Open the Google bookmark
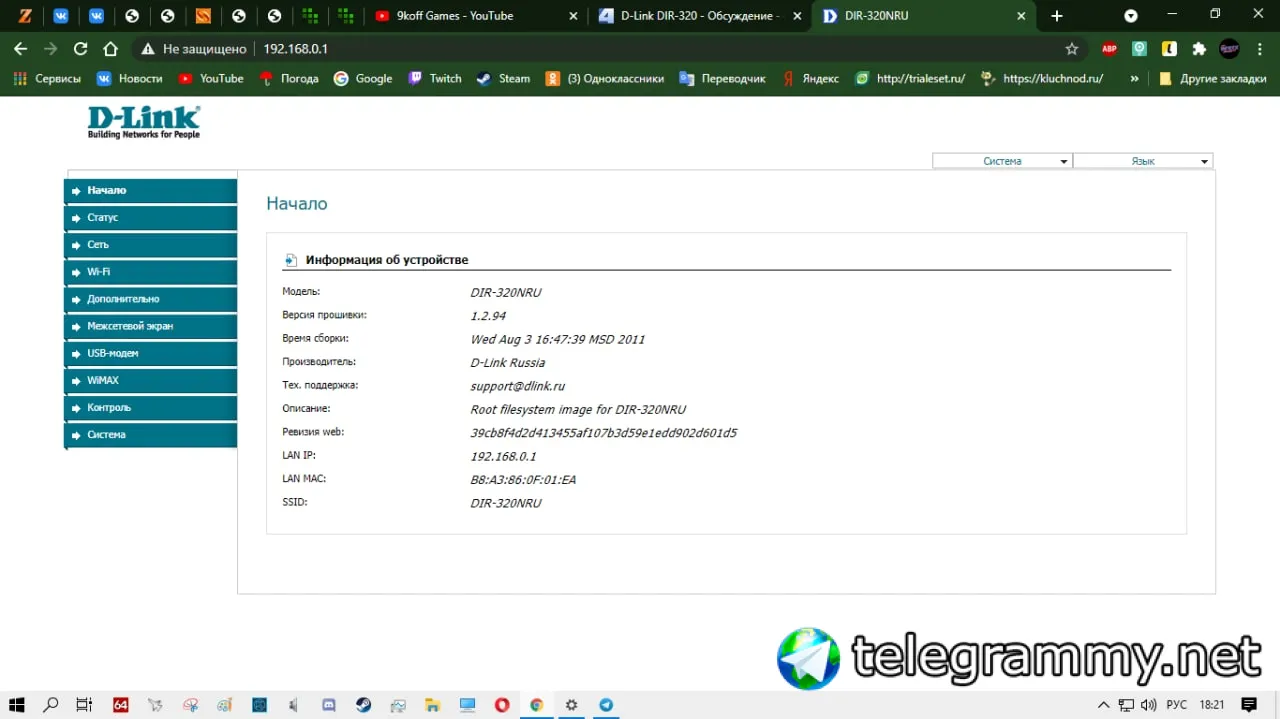 363,78
